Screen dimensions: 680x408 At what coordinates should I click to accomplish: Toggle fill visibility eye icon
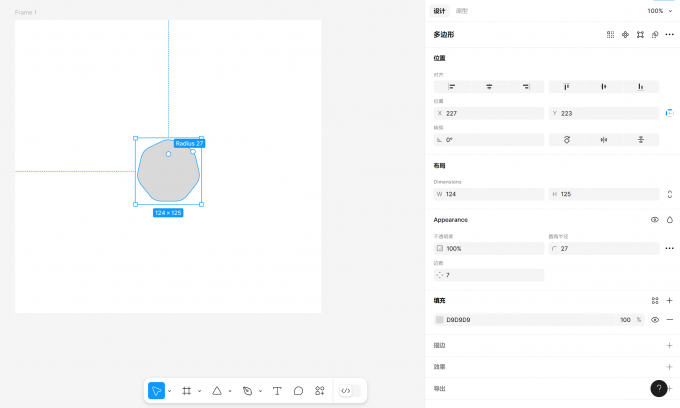pos(655,320)
